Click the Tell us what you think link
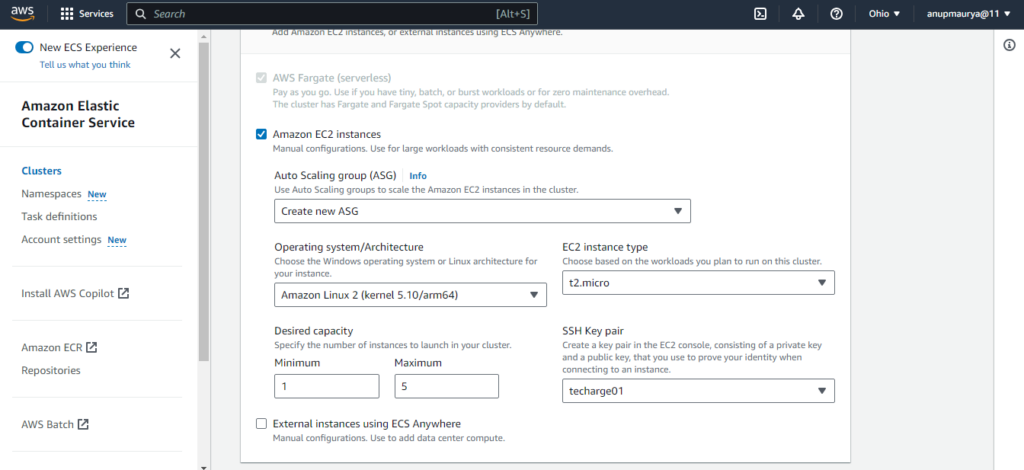 pos(85,65)
